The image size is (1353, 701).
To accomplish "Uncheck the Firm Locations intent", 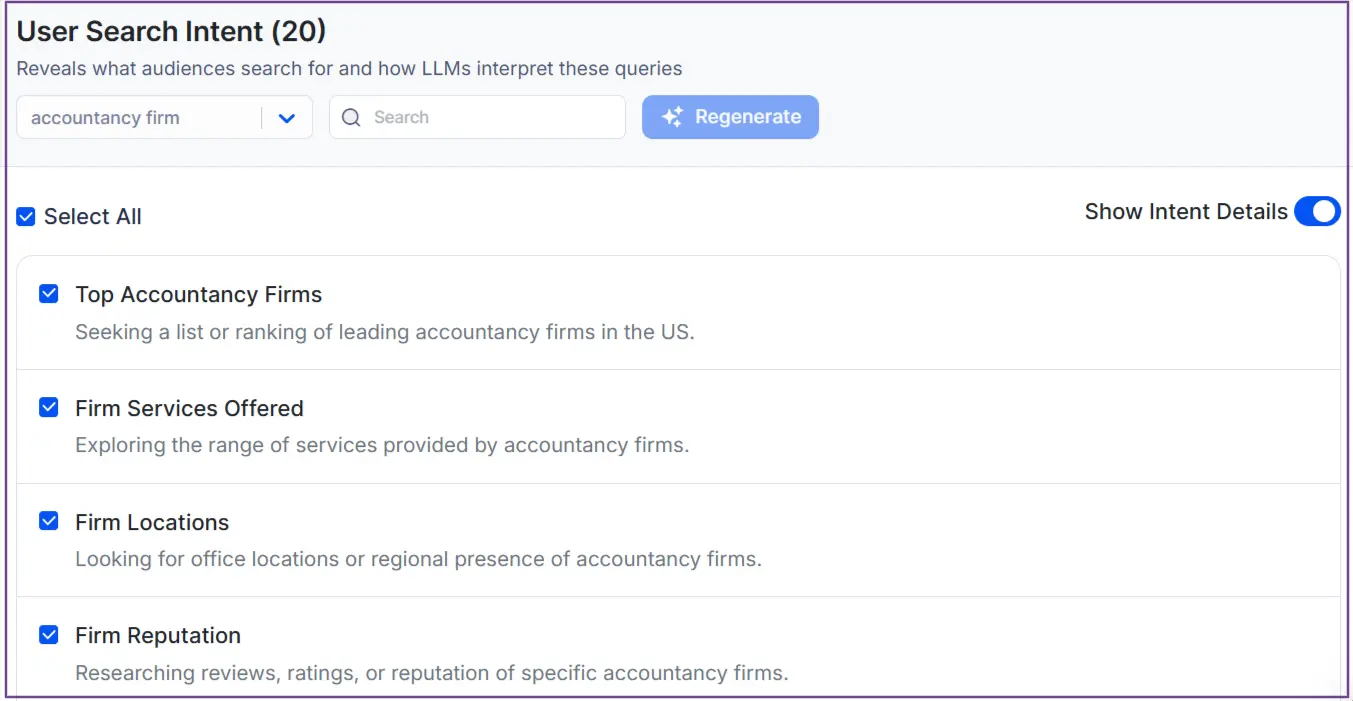I will click(48, 520).
